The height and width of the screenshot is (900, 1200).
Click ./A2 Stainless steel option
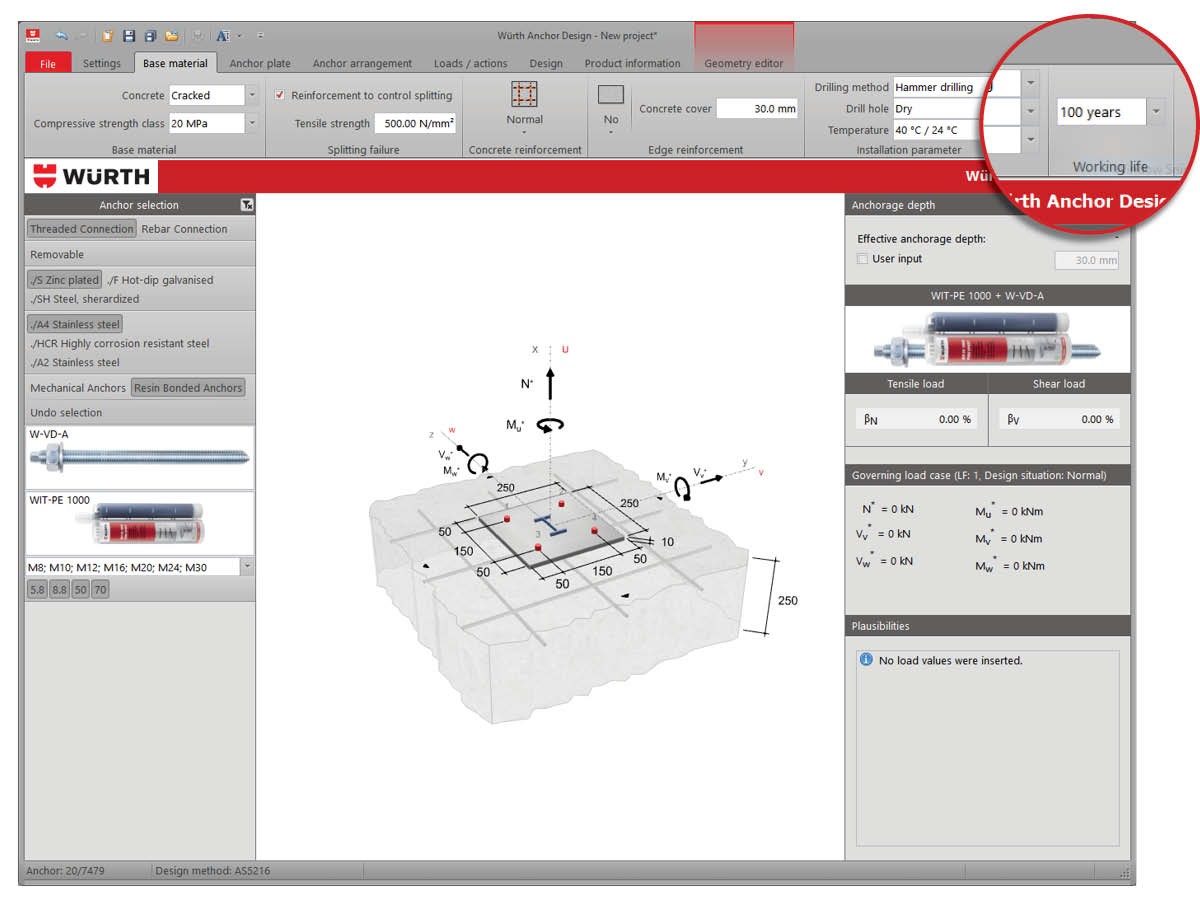[x=75, y=363]
